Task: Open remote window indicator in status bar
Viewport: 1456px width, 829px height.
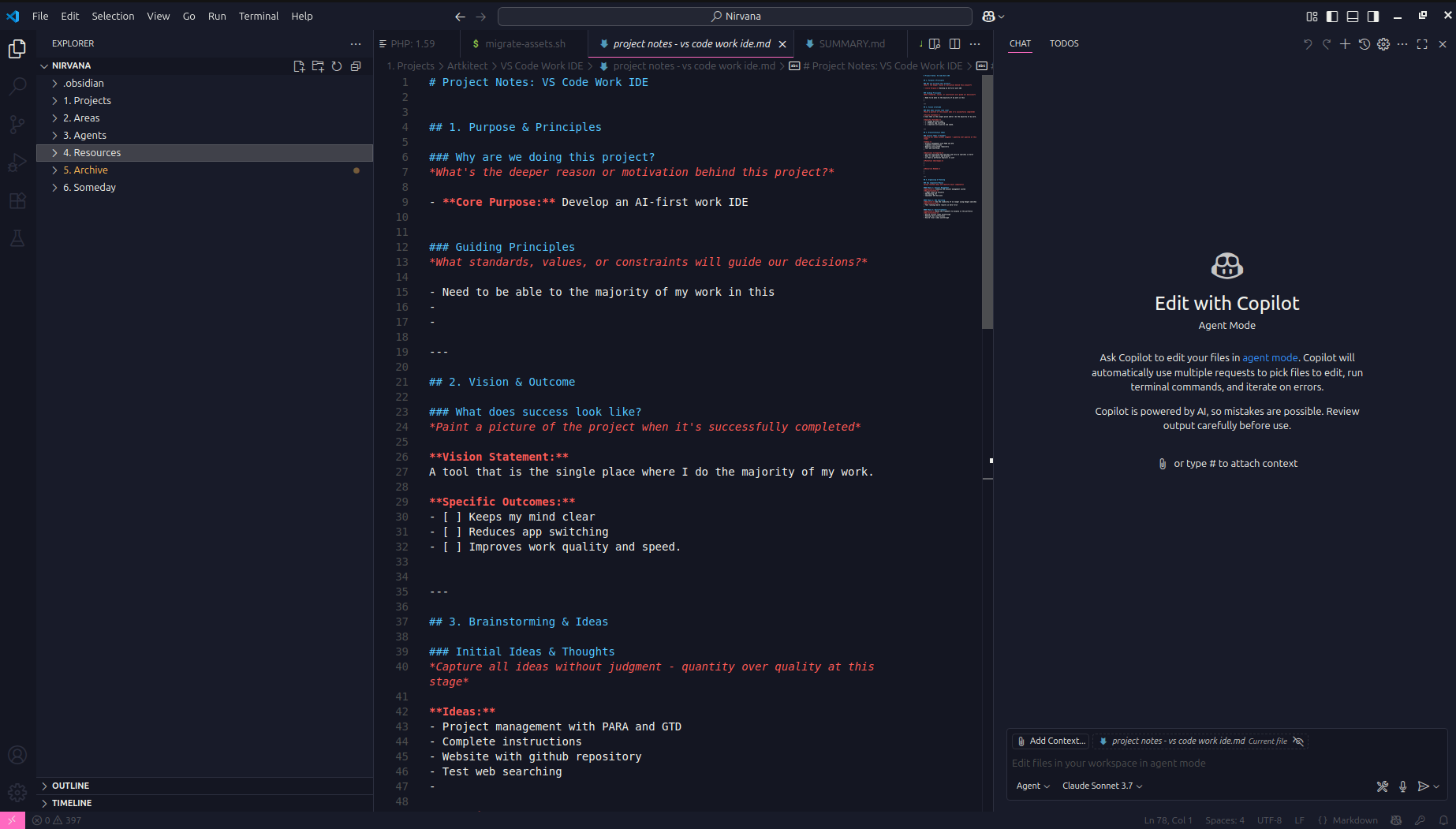Action: [x=13, y=820]
